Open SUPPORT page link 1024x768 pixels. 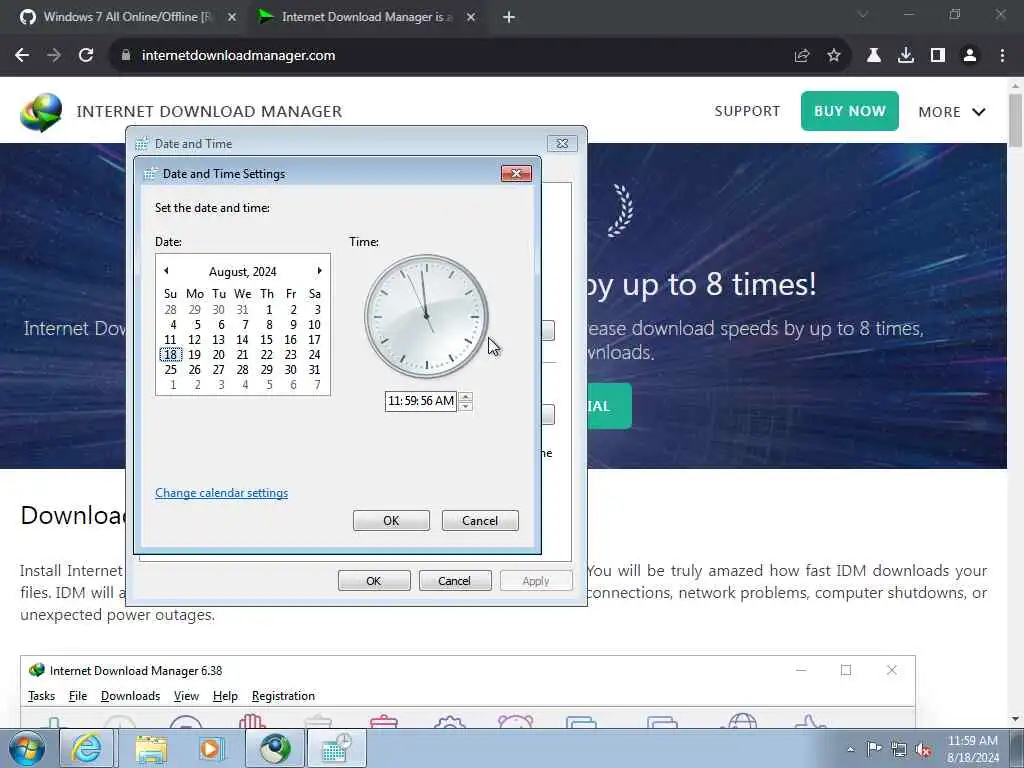747,111
